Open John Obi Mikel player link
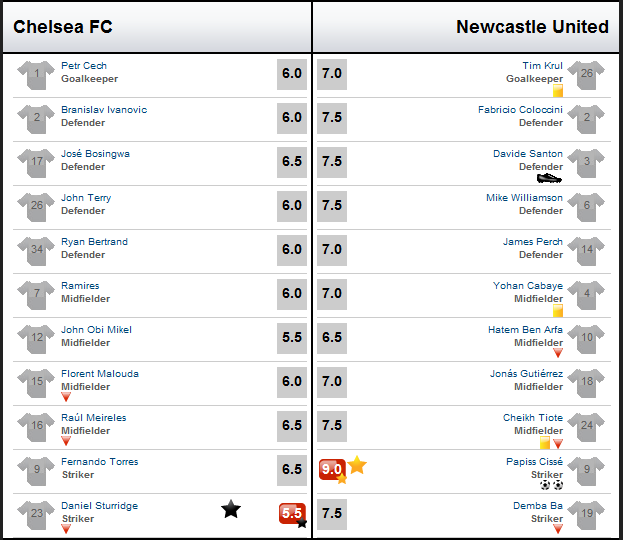The image size is (623, 540). (x=96, y=330)
